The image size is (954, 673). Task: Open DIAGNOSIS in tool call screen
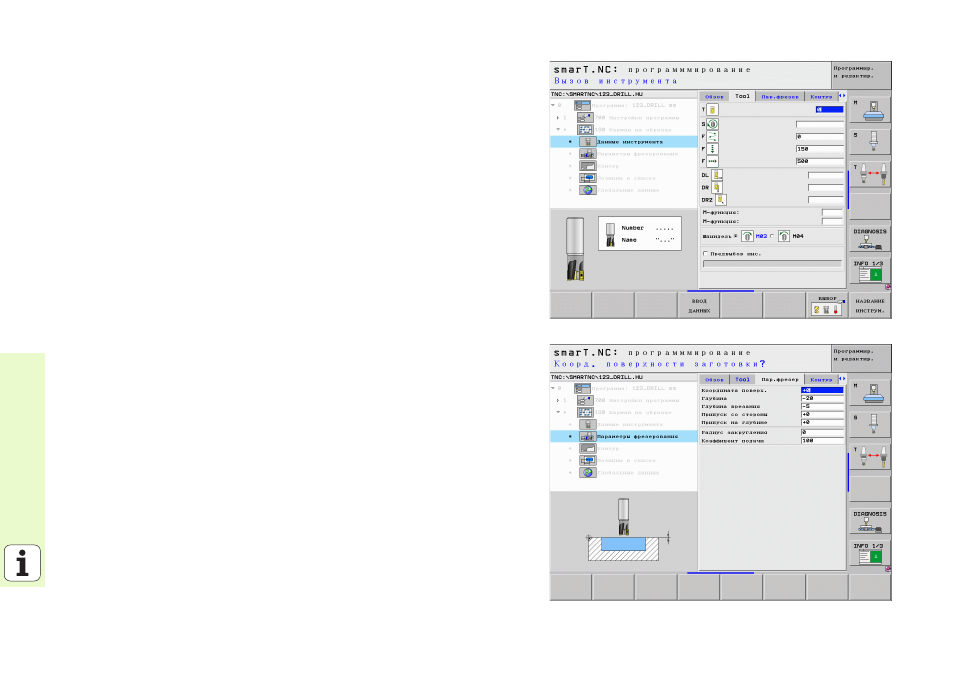click(x=870, y=239)
